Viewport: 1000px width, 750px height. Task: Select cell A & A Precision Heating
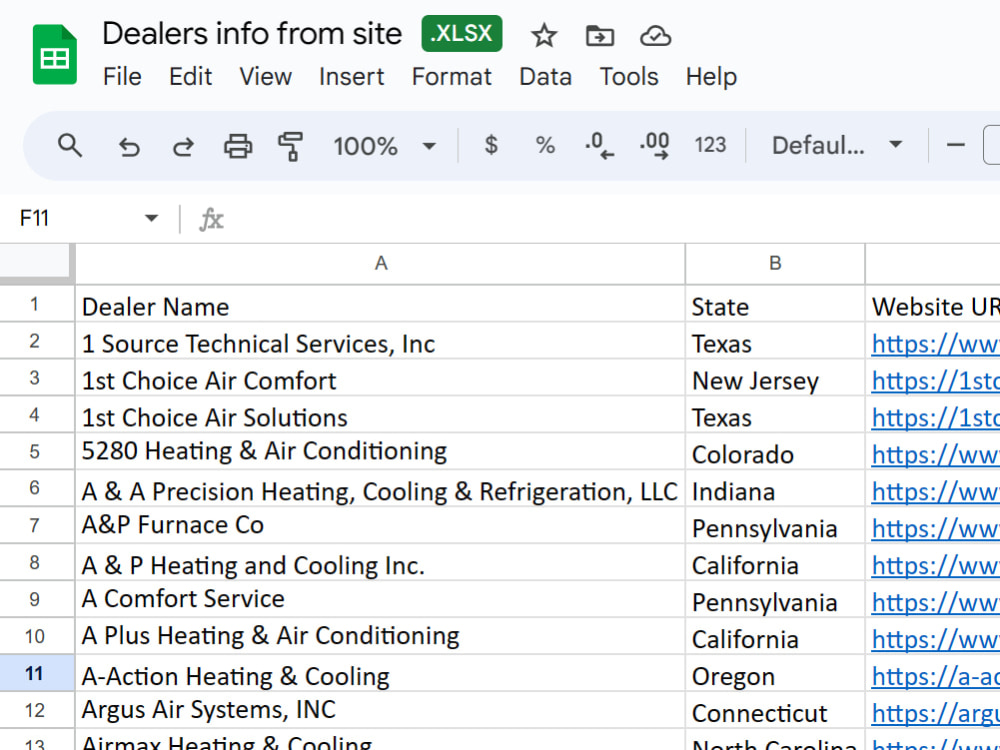tap(381, 489)
